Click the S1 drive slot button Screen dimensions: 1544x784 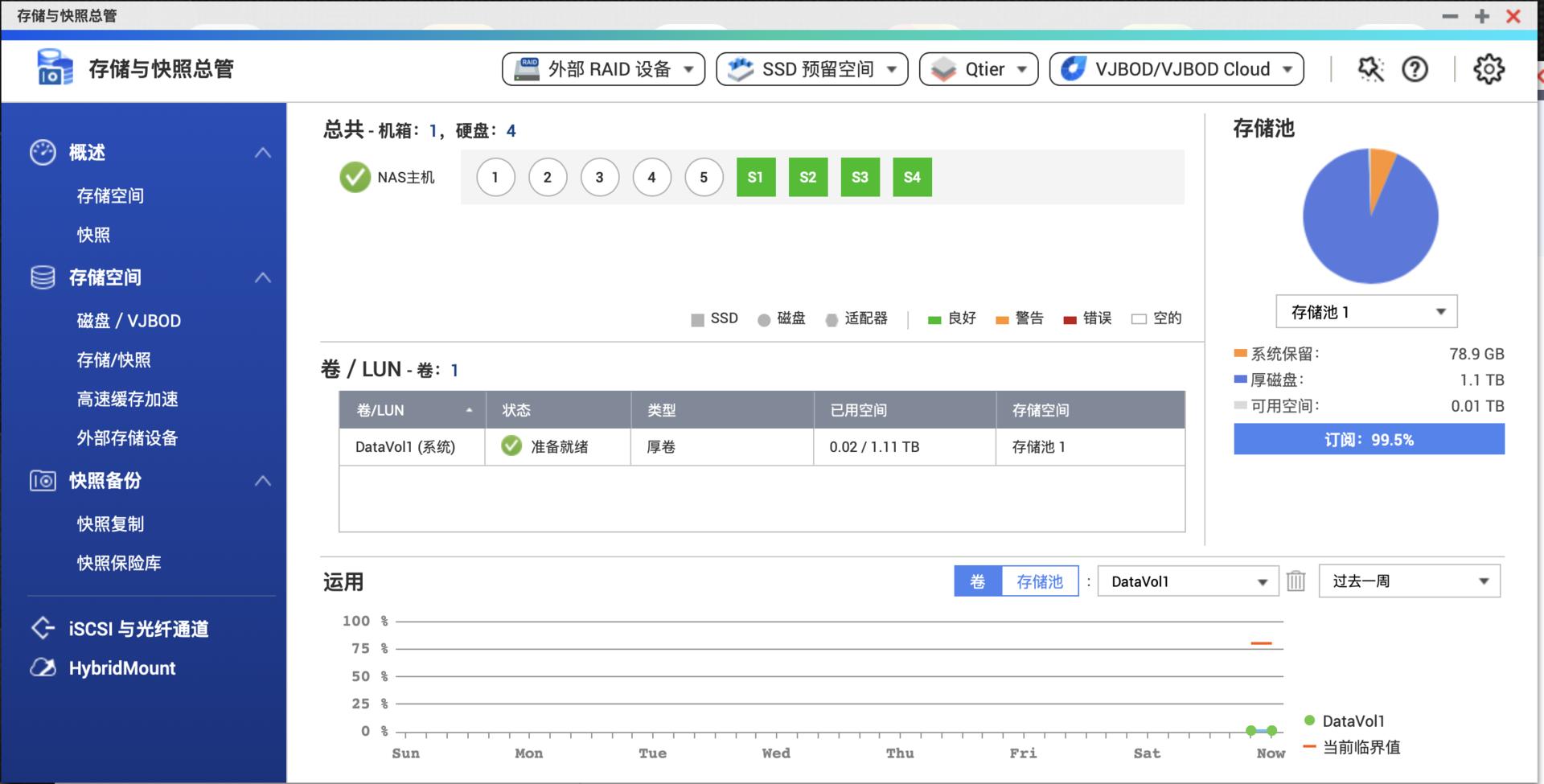pyautogui.click(x=756, y=177)
